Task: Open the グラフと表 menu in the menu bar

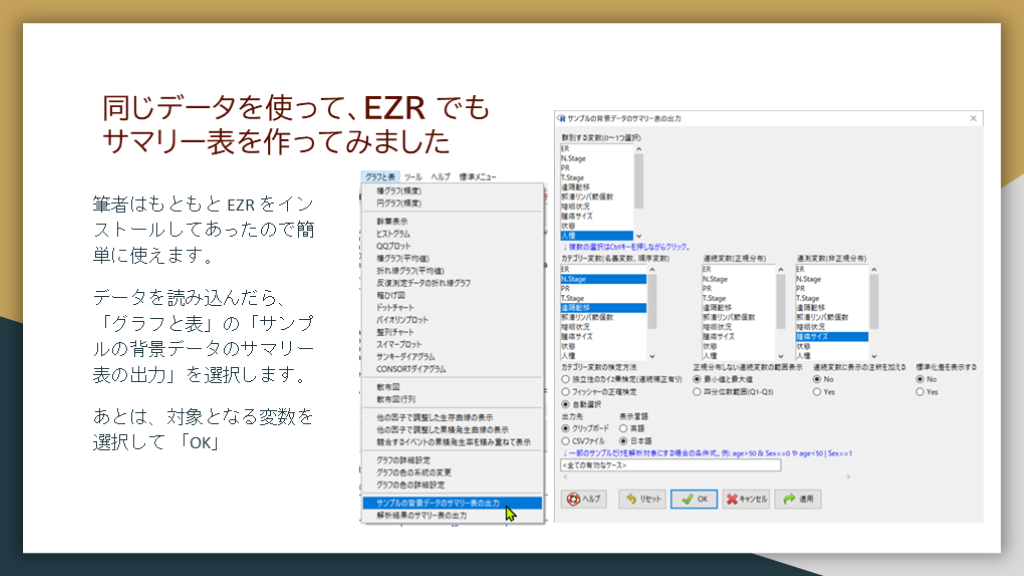Action: pyautogui.click(x=380, y=176)
